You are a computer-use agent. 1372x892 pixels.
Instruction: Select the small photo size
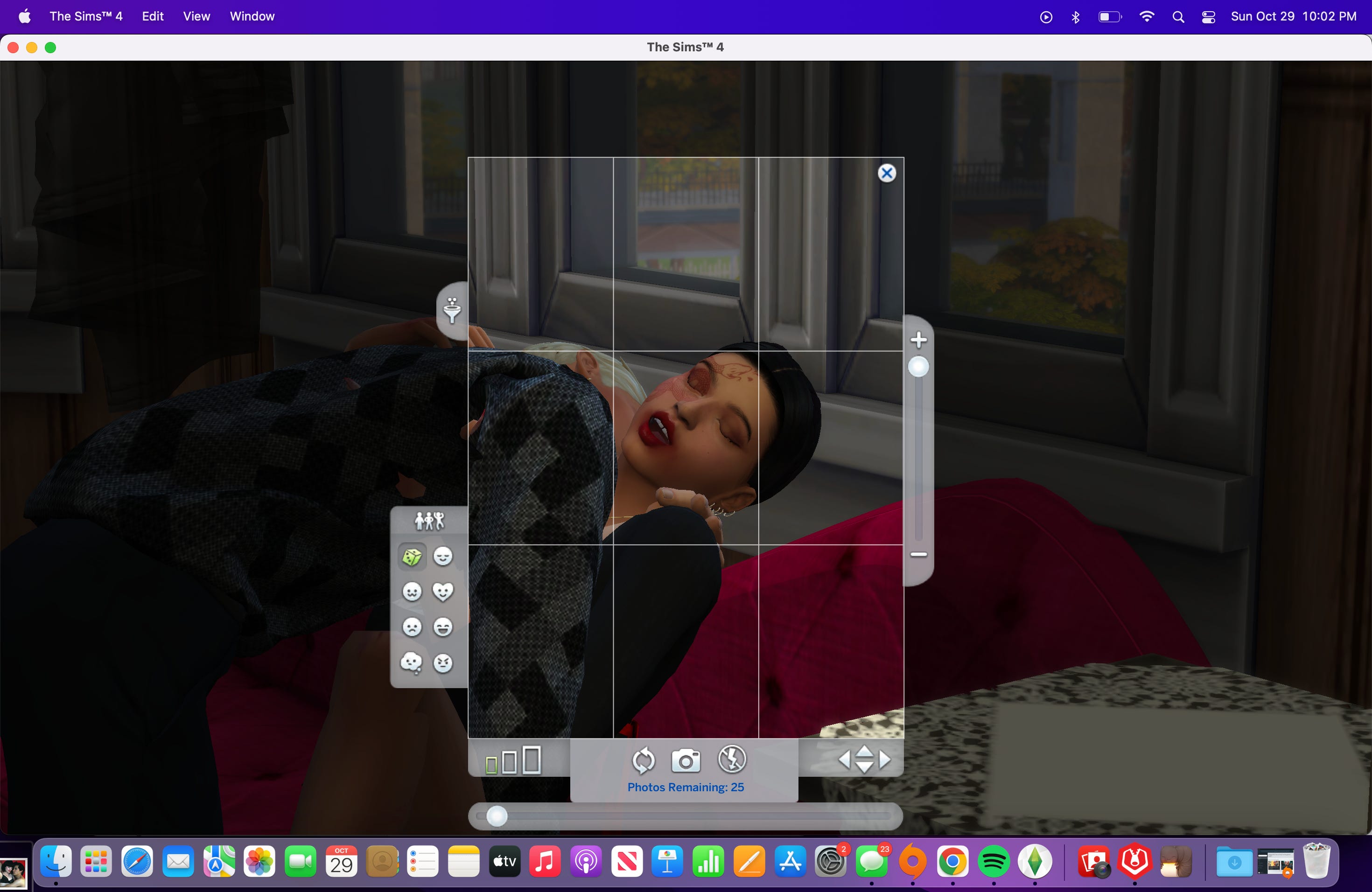[491, 765]
